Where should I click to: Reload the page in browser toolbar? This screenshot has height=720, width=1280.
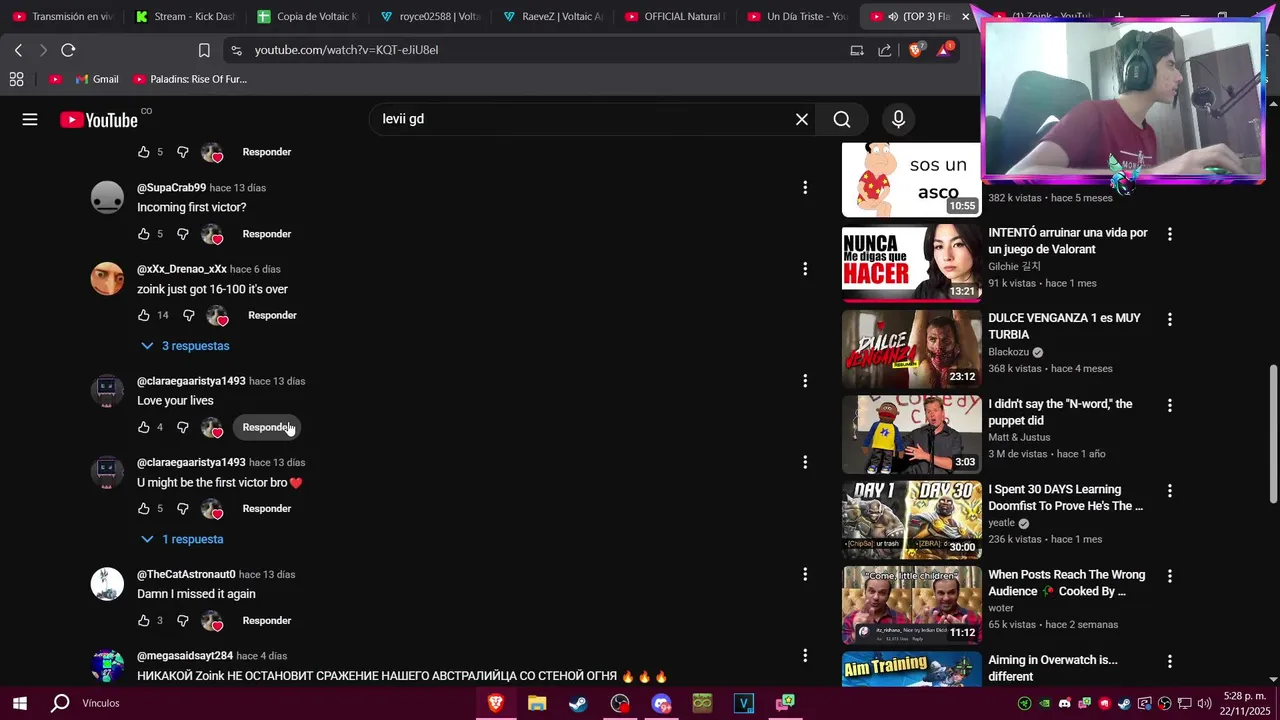pos(68,50)
